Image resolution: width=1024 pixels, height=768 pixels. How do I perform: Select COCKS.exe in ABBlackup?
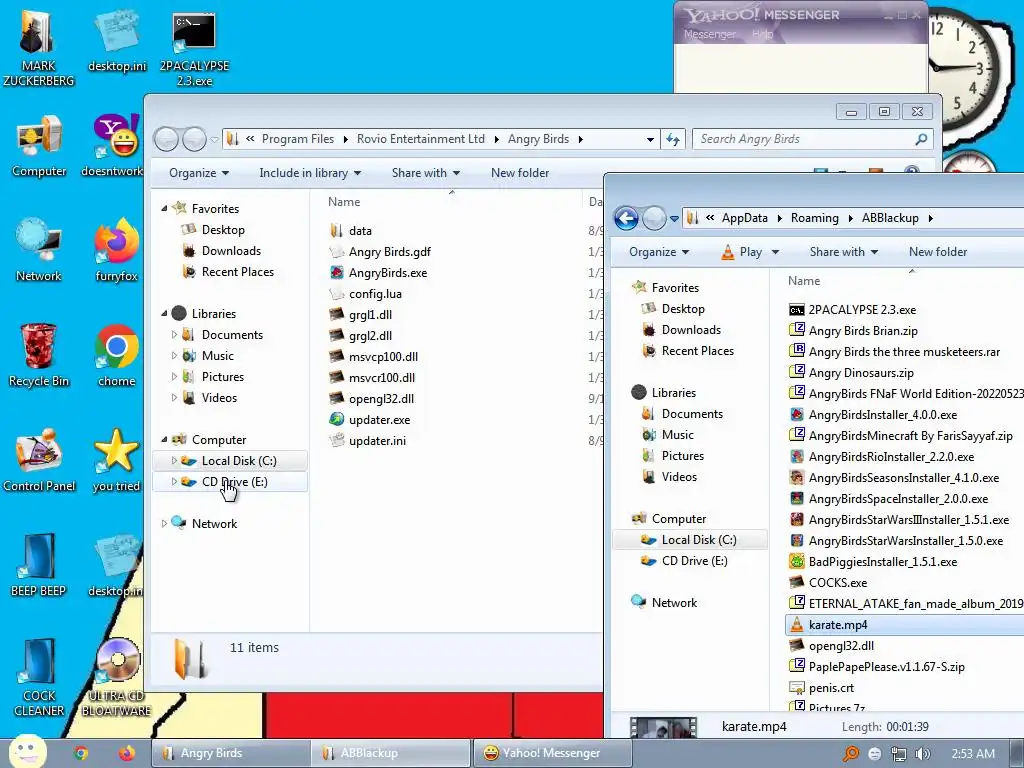[828, 583]
